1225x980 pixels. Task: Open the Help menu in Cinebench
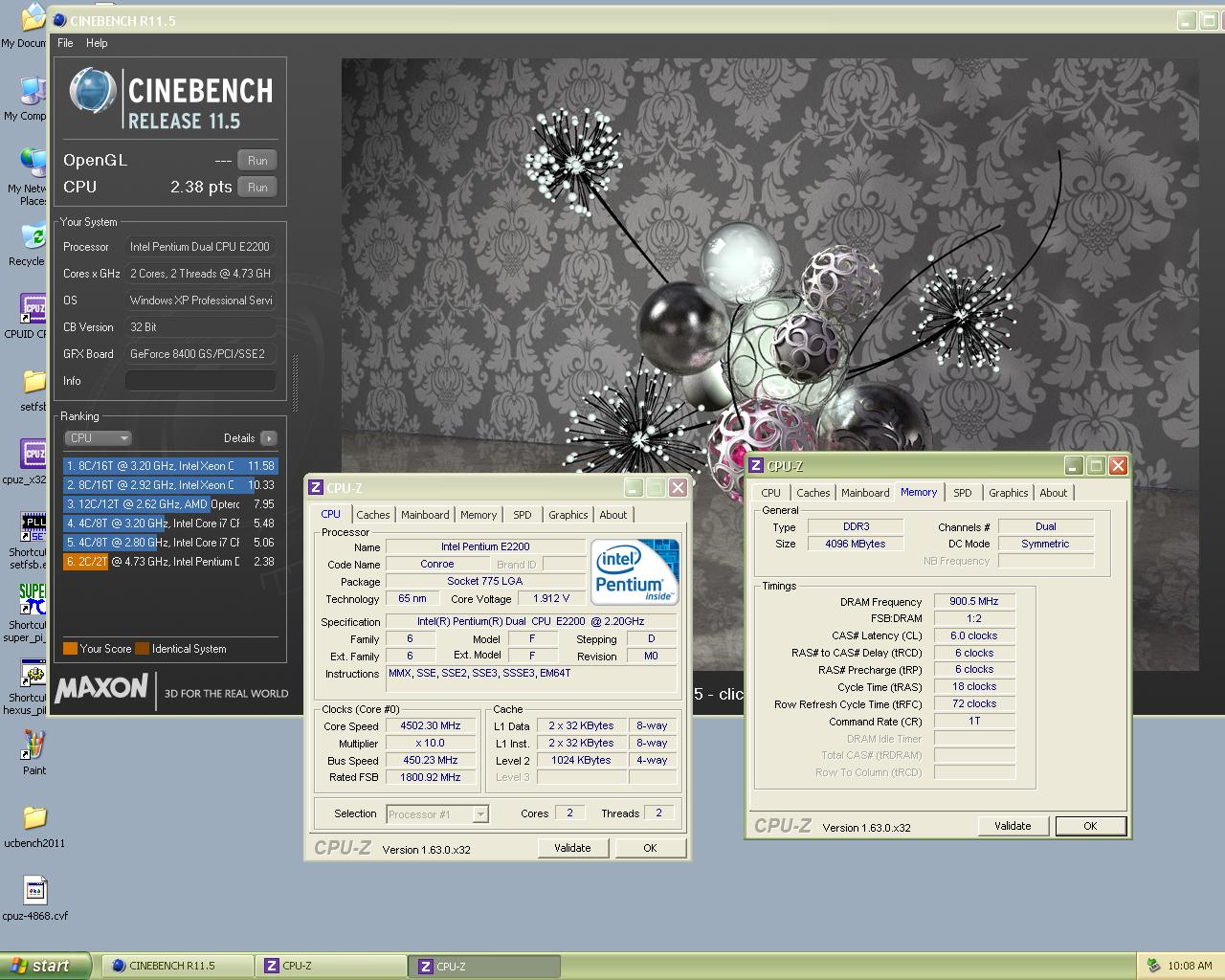97,43
